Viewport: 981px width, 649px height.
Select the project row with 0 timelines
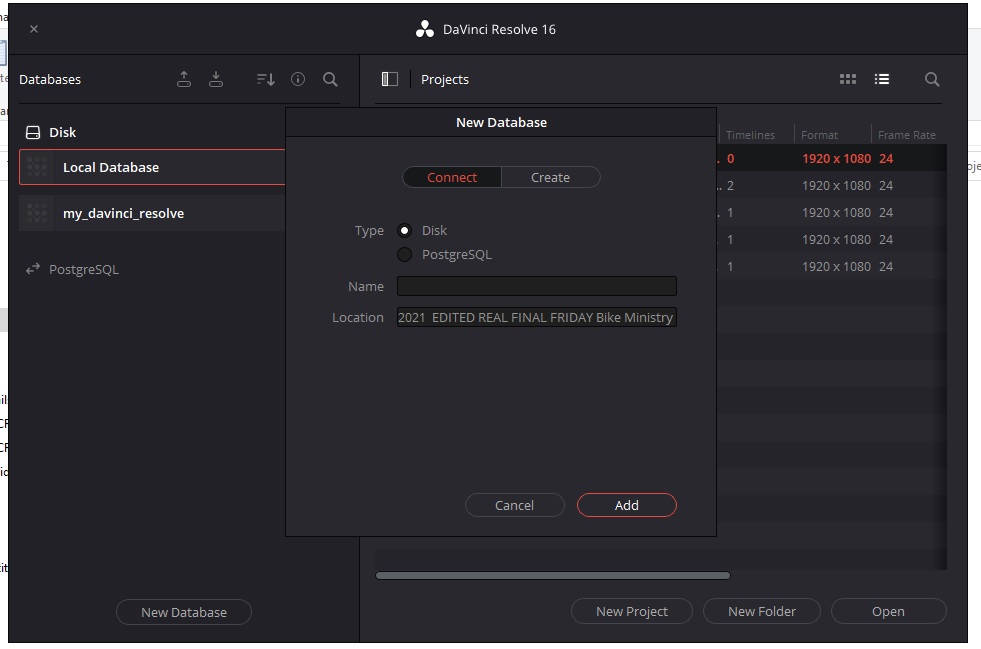tap(831, 158)
